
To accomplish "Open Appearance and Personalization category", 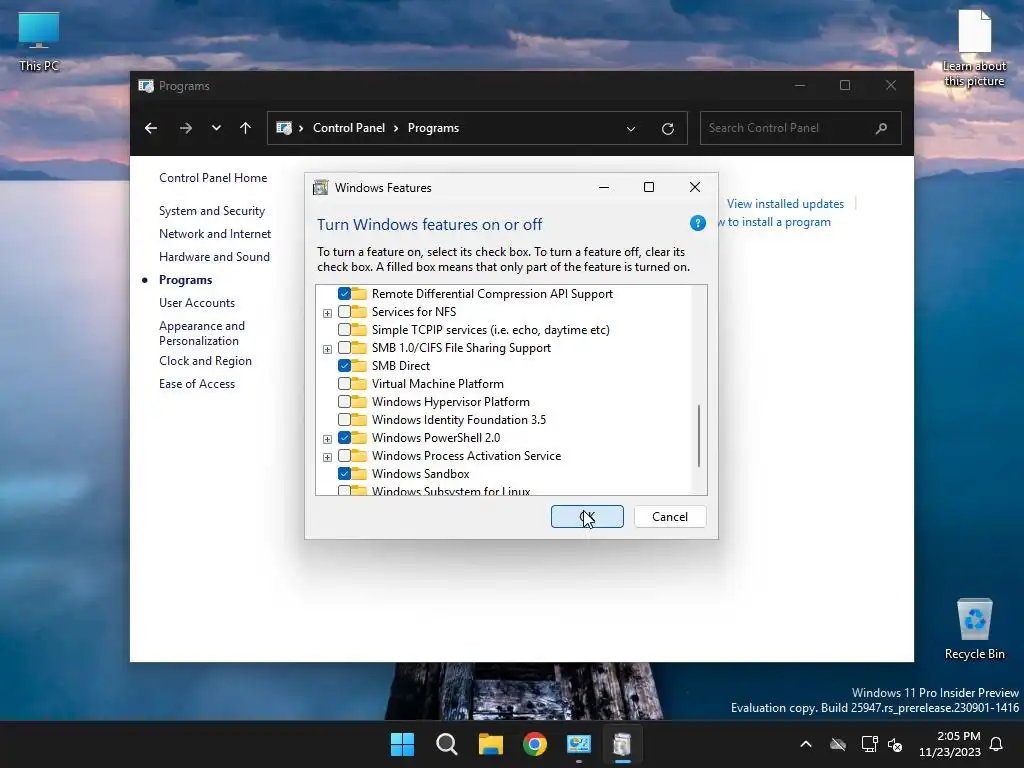I will (x=202, y=333).
